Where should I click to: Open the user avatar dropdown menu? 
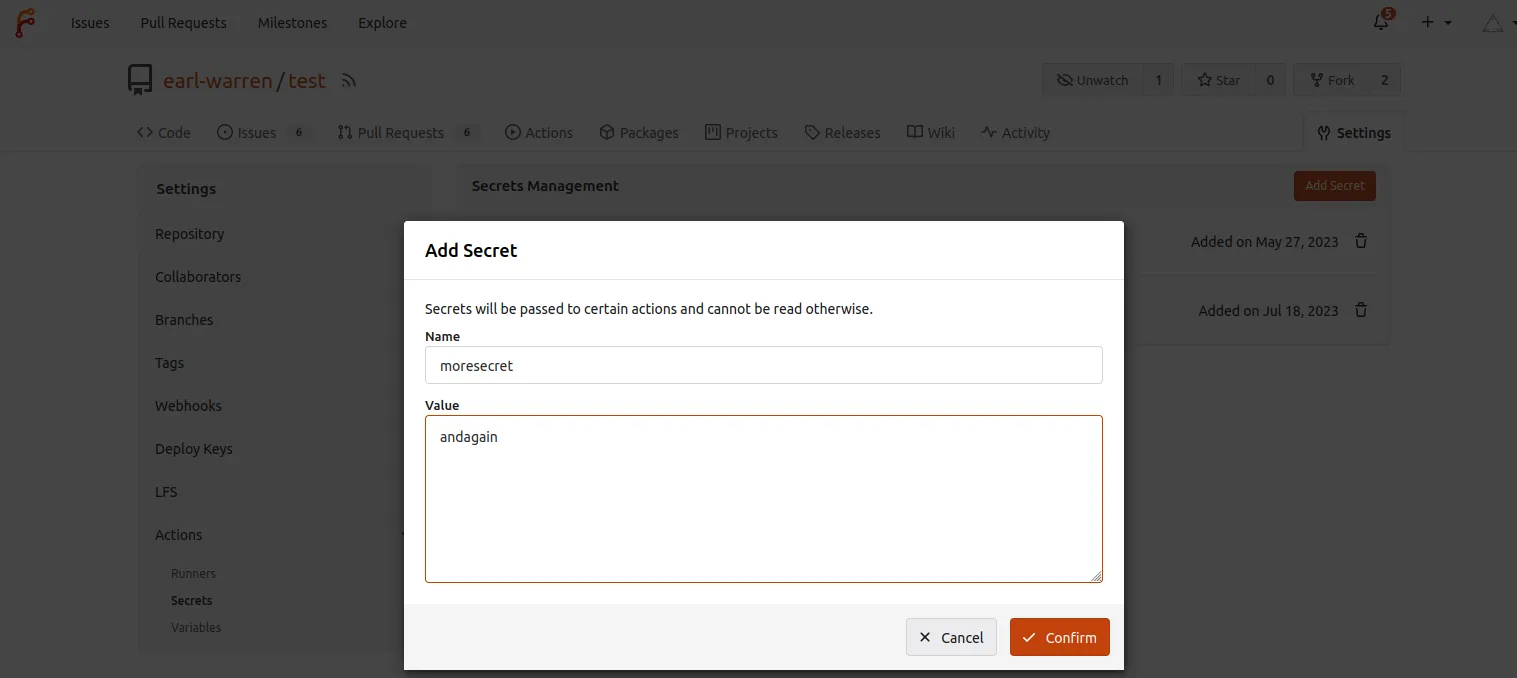(1492, 22)
